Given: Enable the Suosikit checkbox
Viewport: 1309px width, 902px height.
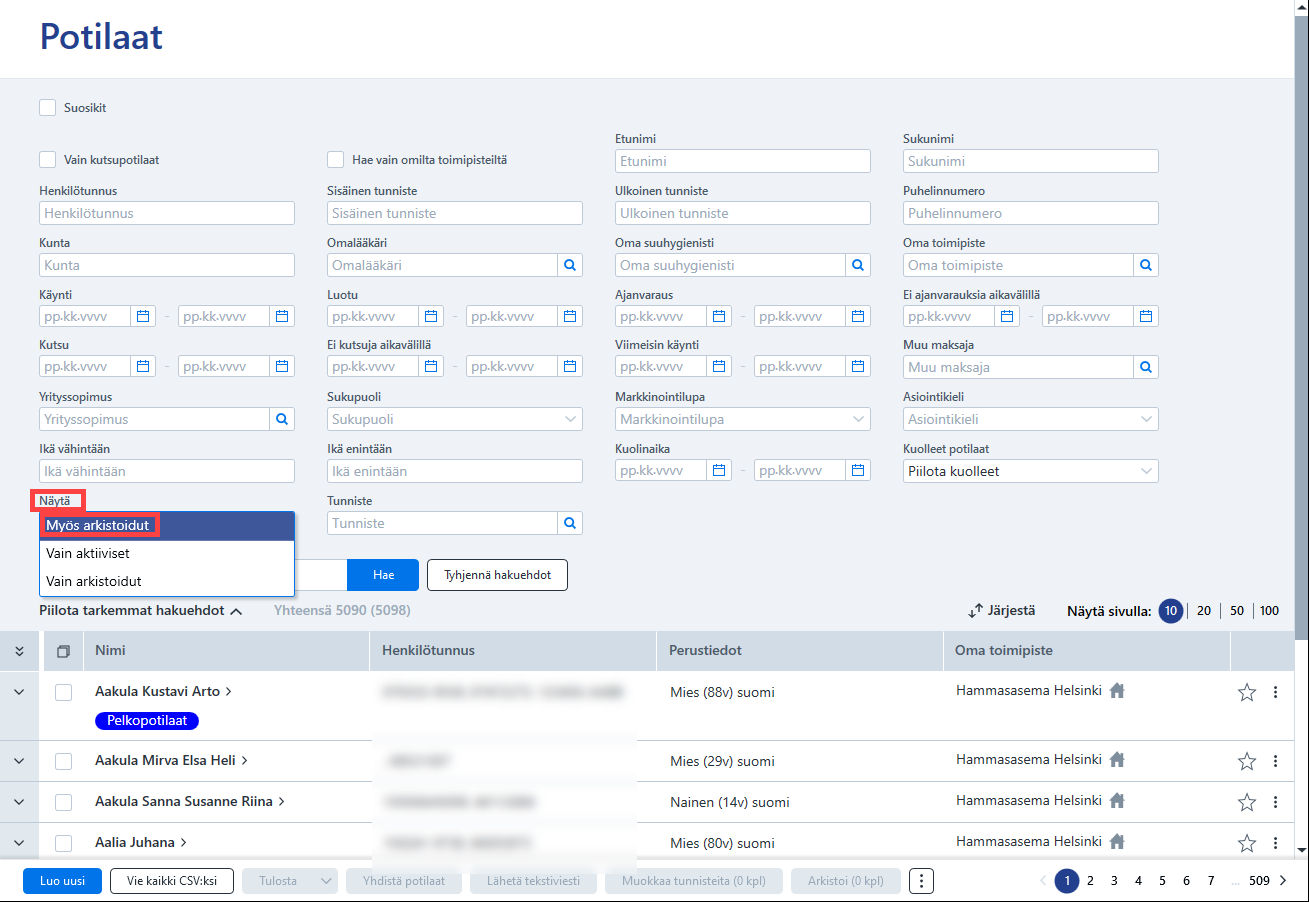Looking at the screenshot, I should (x=48, y=108).
